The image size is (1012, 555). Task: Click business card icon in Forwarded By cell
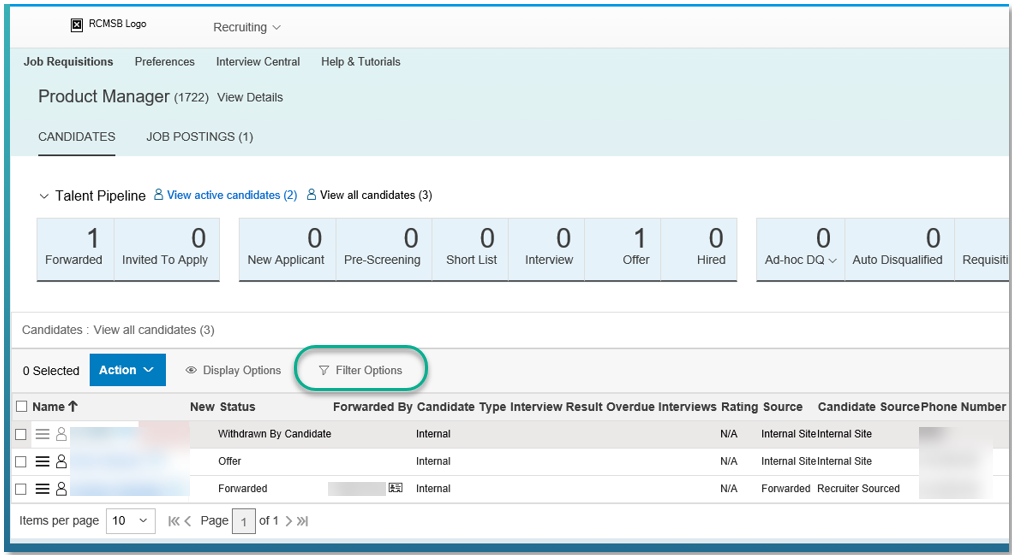[x=396, y=488]
